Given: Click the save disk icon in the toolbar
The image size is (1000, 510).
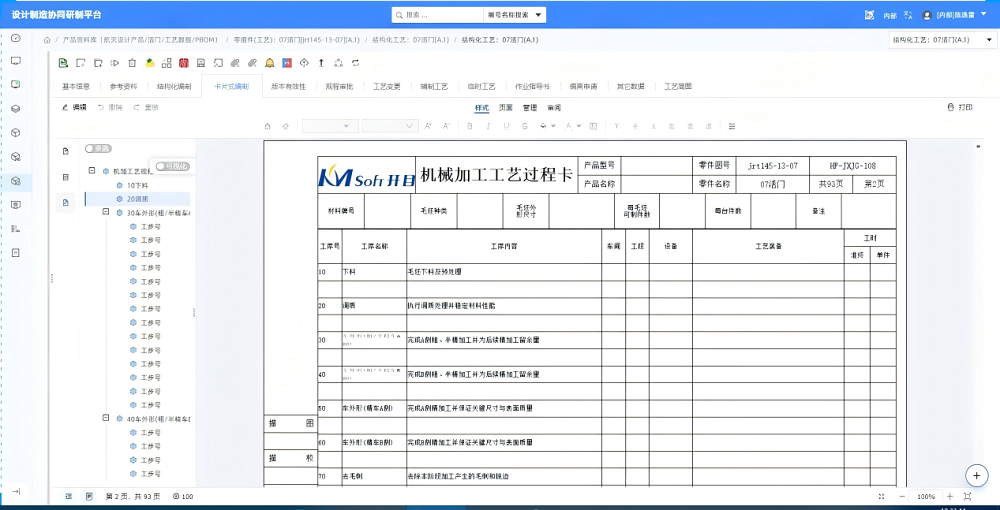Looking at the screenshot, I should pos(201,63).
